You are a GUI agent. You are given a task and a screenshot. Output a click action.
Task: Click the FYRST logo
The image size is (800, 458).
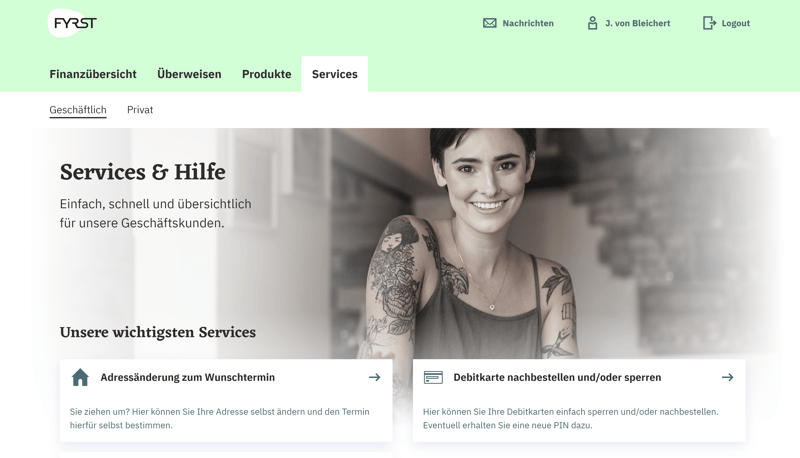click(72, 23)
